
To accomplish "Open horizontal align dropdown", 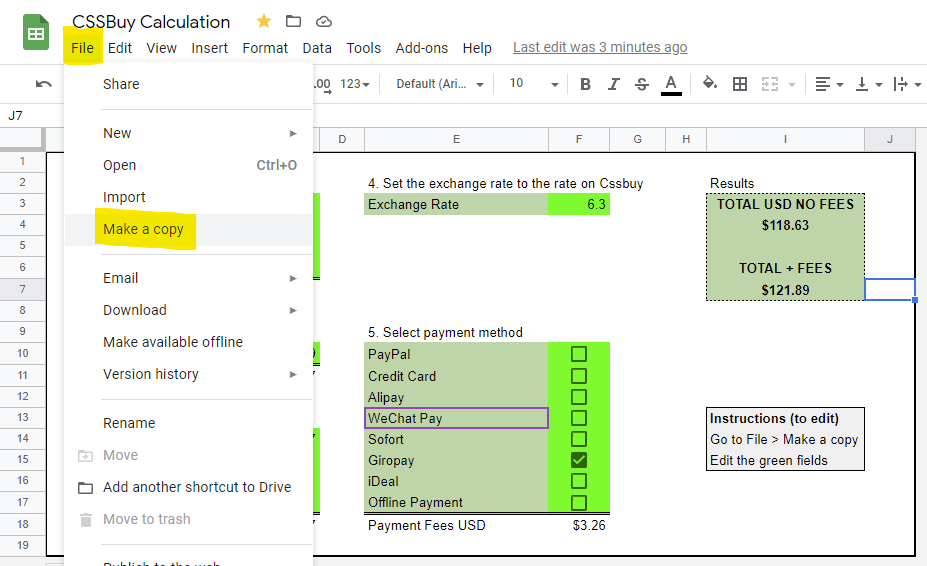I will click(x=829, y=84).
